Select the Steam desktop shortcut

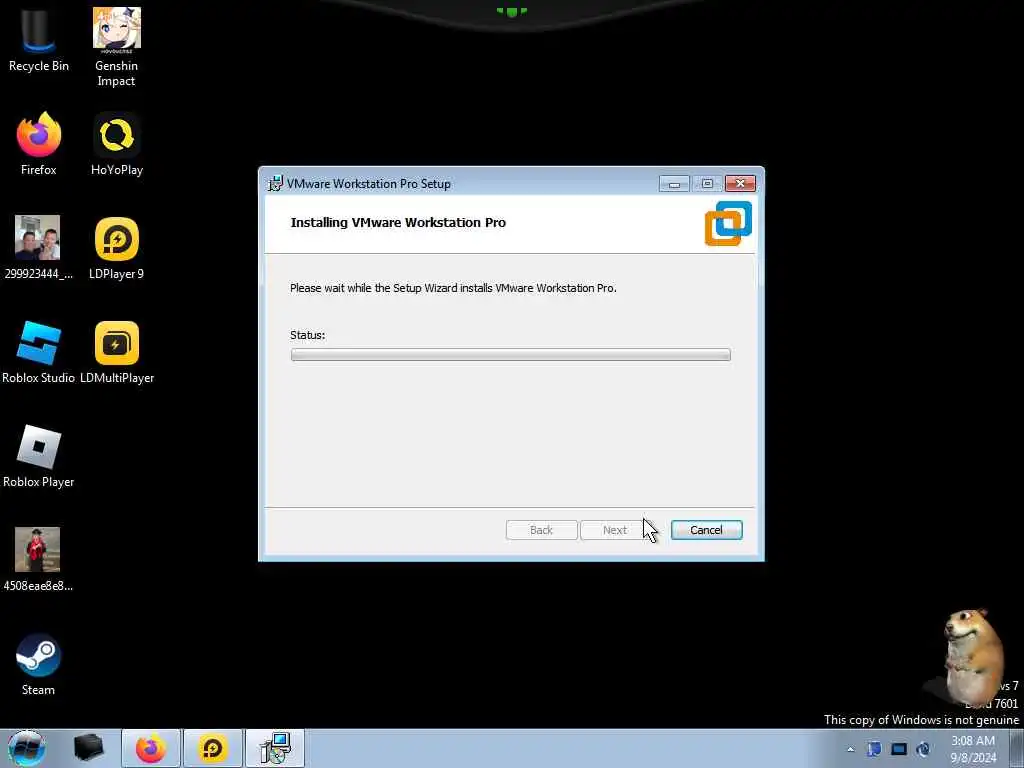[x=39, y=664]
